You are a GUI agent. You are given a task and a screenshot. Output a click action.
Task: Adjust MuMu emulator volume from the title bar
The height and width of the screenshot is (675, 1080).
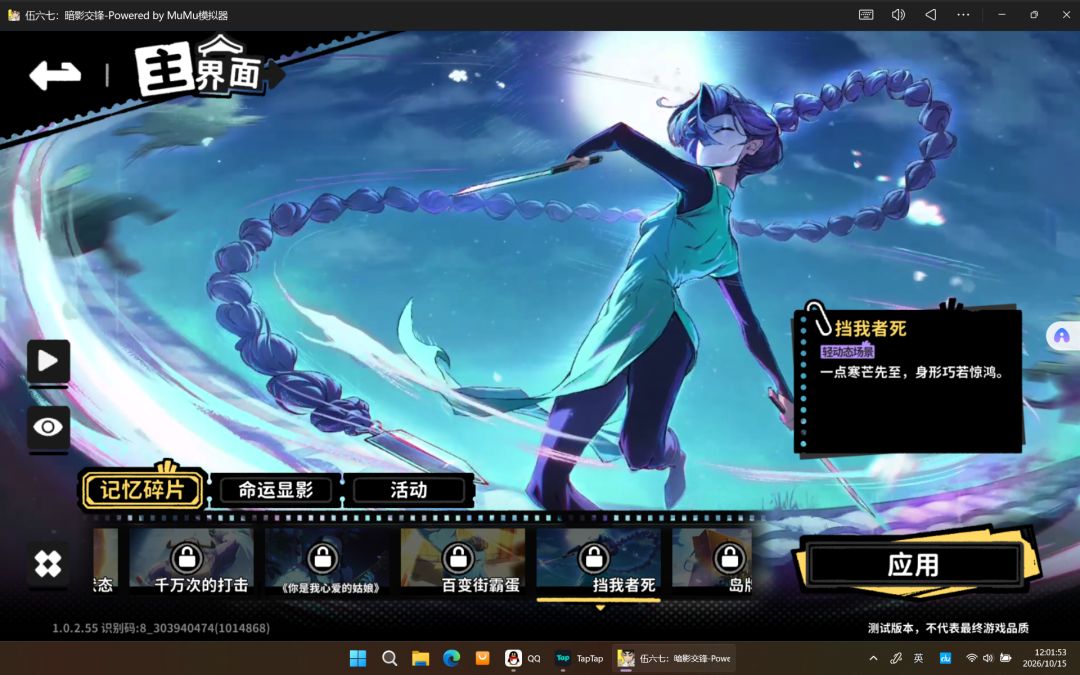pyautogui.click(x=898, y=15)
